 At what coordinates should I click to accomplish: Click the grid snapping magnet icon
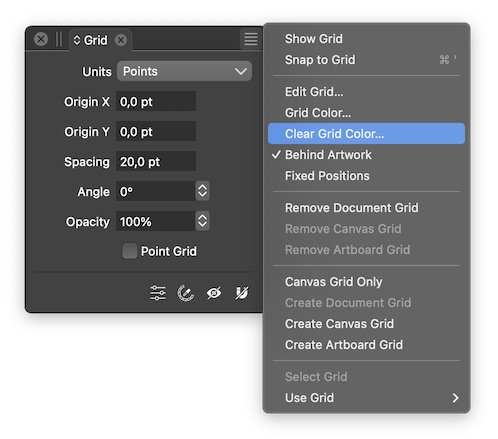pyautogui.click(x=185, y=293)
